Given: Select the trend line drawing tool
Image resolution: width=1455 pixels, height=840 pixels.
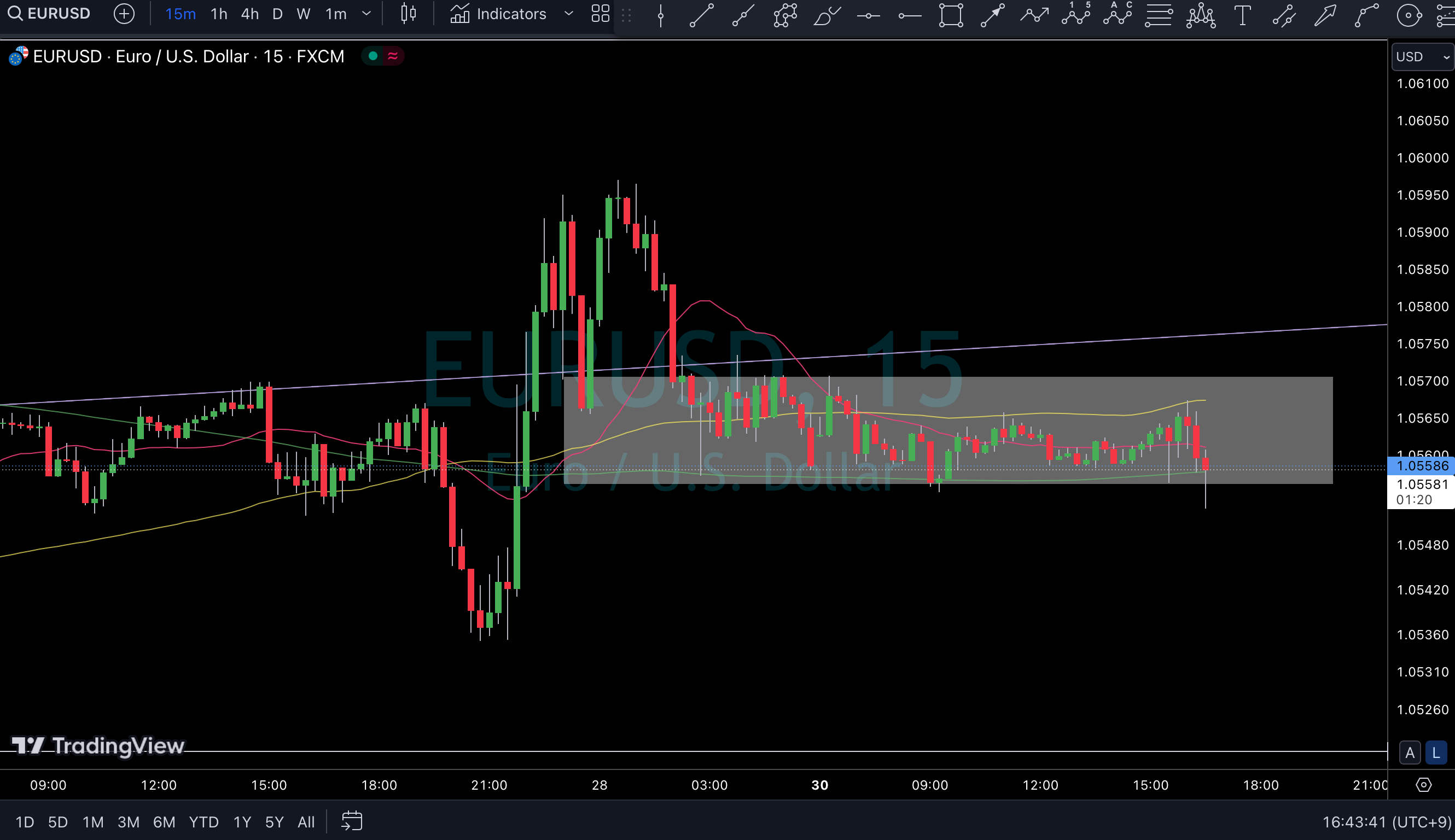Looking at the screenshot, I should click(702, 14).
